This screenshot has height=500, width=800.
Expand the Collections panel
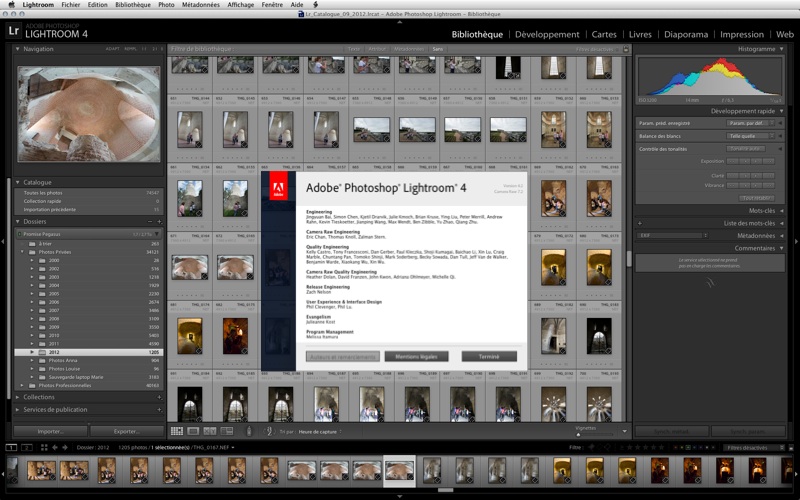(17, 397)
